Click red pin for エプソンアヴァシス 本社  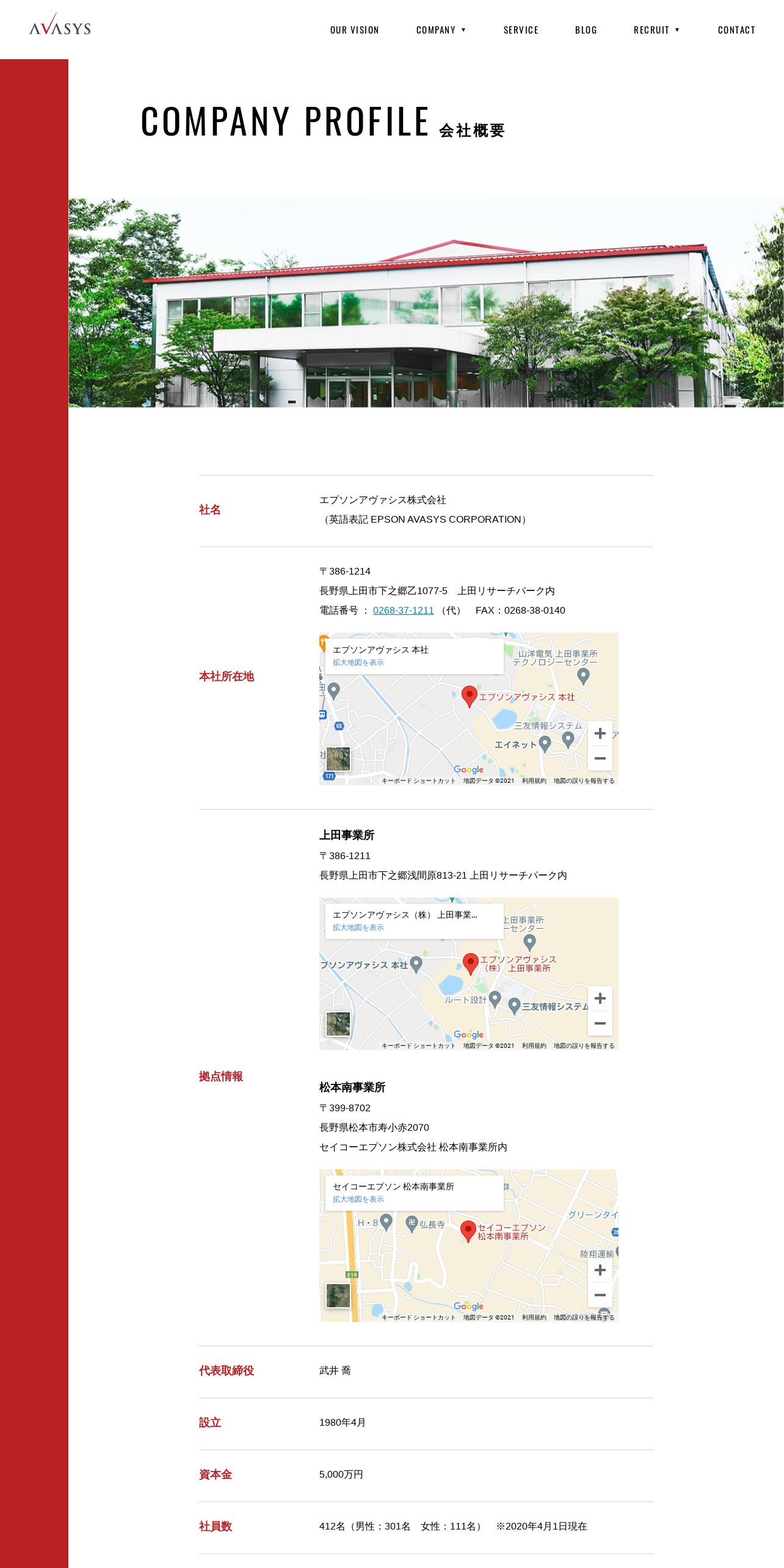click(x=469, y=696)
